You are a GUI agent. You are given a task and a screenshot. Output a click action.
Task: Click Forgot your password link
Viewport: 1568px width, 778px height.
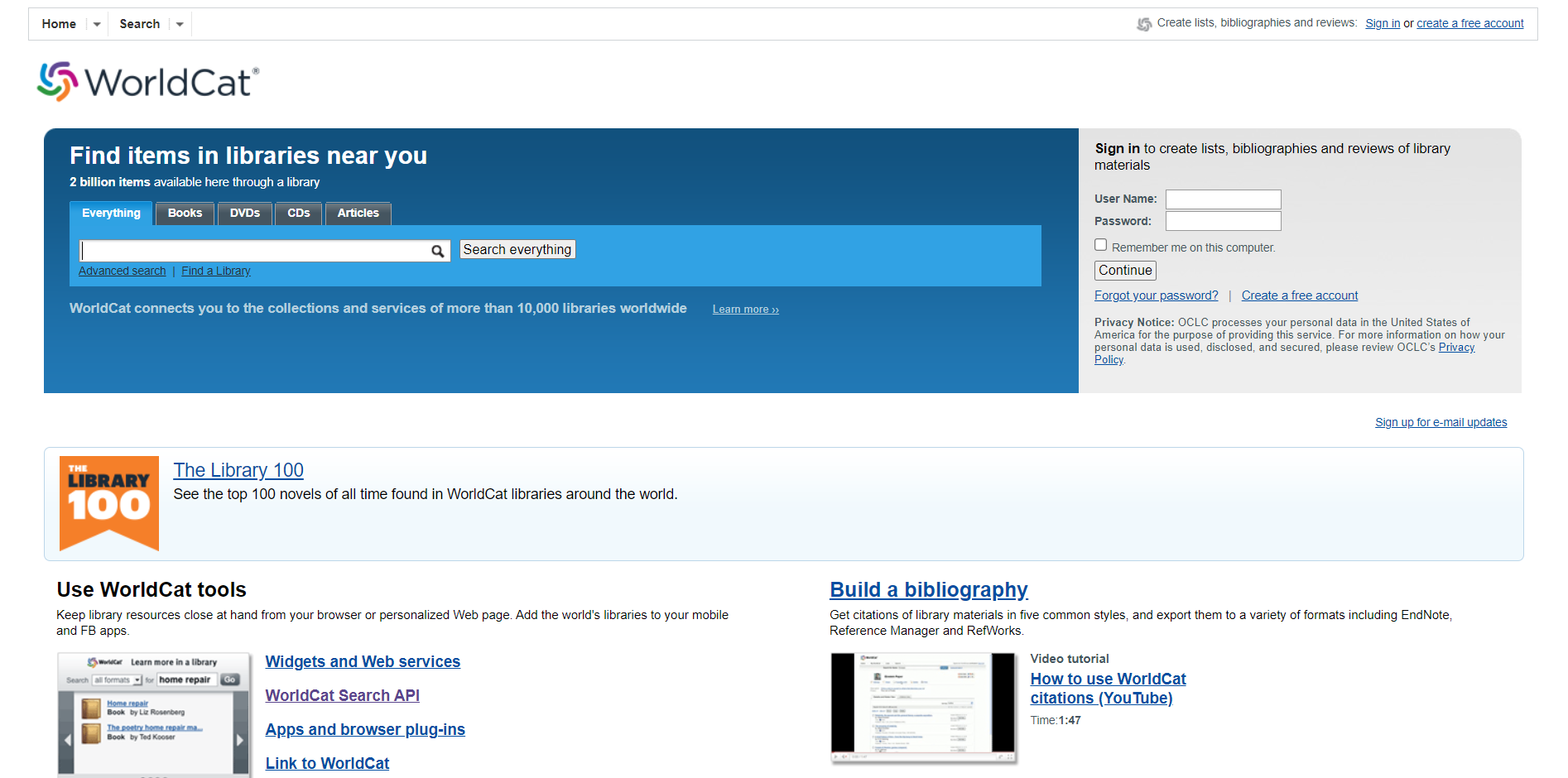(x=1157, y=296)
